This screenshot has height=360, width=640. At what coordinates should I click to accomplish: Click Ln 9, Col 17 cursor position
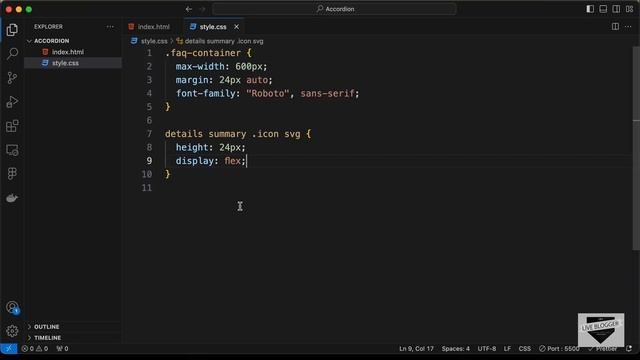click(416, 349)
